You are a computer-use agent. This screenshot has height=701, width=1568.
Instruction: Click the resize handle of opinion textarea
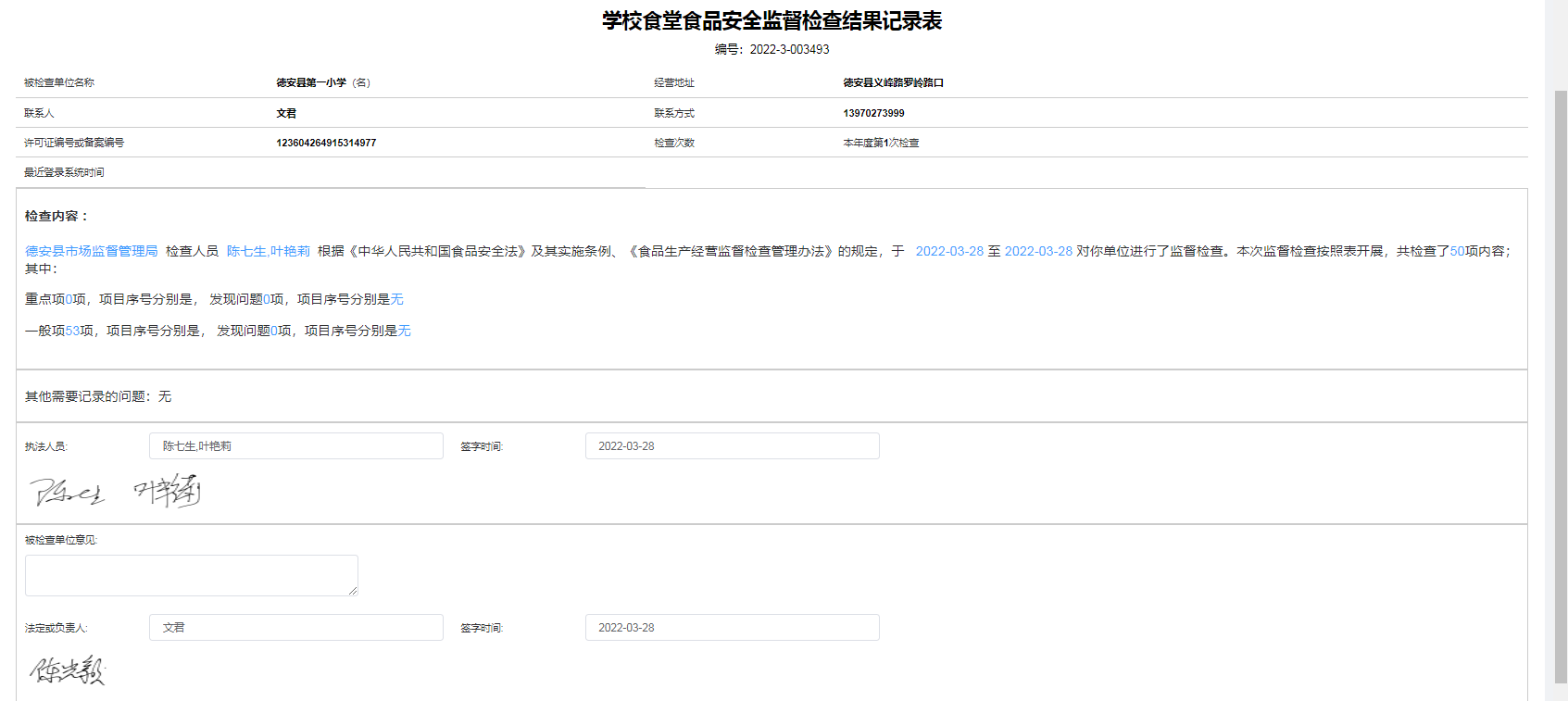(353, 591)
